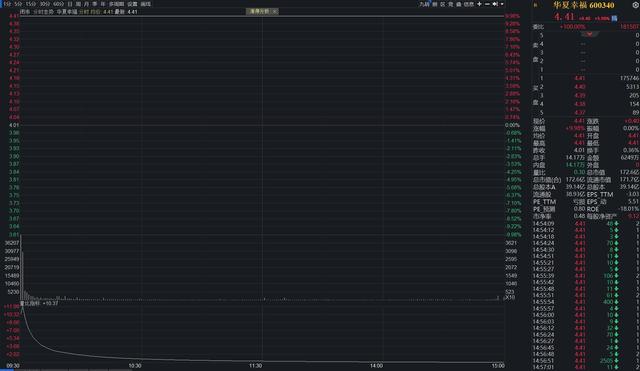The width and height of the screenshot is (640, 371).
Task: Click the 总手 value 14.17万
Action: [576, 158]
